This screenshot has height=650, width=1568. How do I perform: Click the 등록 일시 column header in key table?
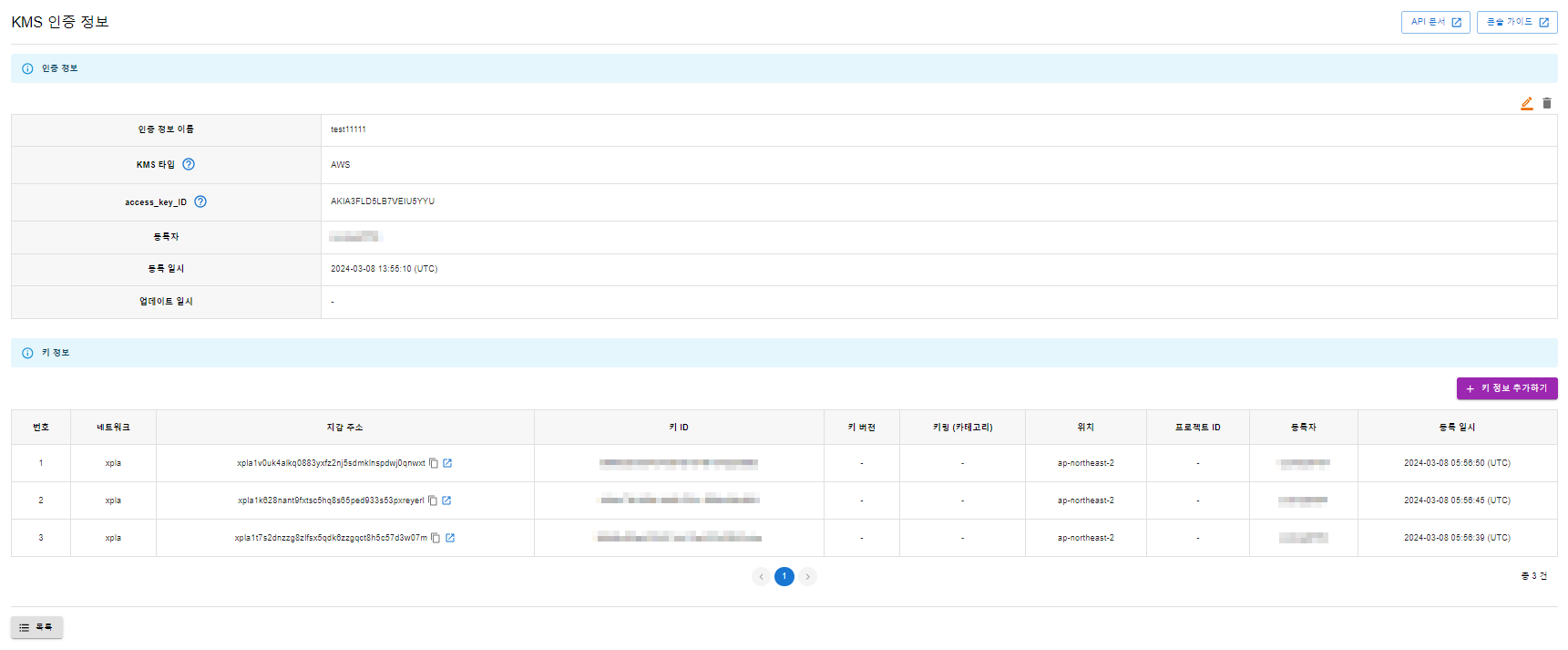[x=1458, y=428]
